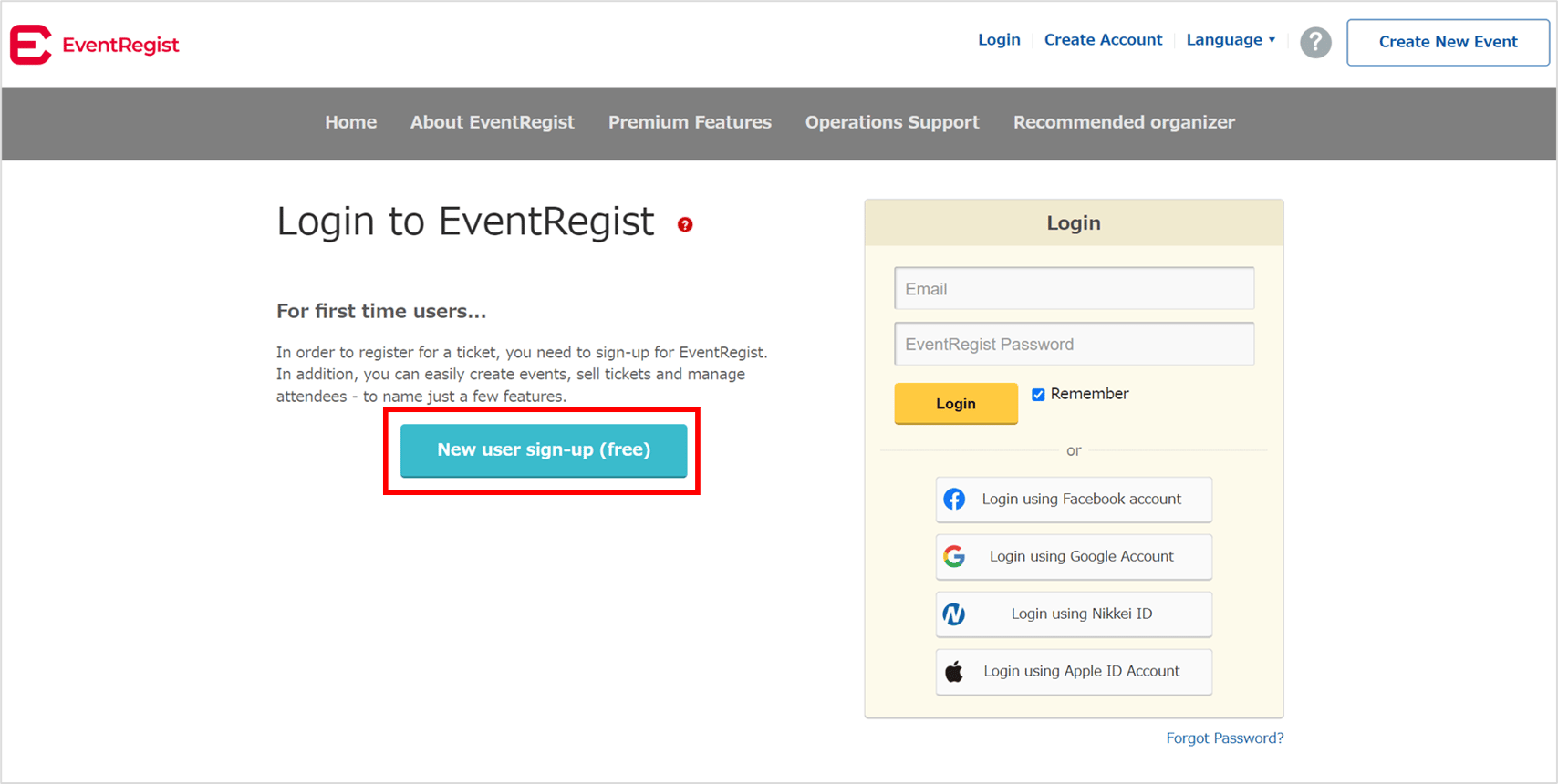The width and height of the screenshot is (1558, 784).
Task: Click red help icon beside page title
Action: [x=685, y=224]
